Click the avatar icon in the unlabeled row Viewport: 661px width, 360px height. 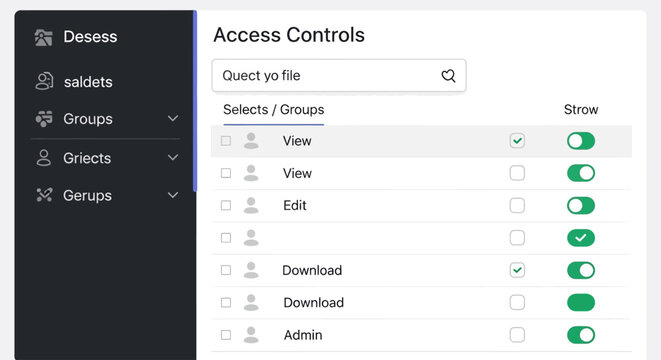(251, 238)
